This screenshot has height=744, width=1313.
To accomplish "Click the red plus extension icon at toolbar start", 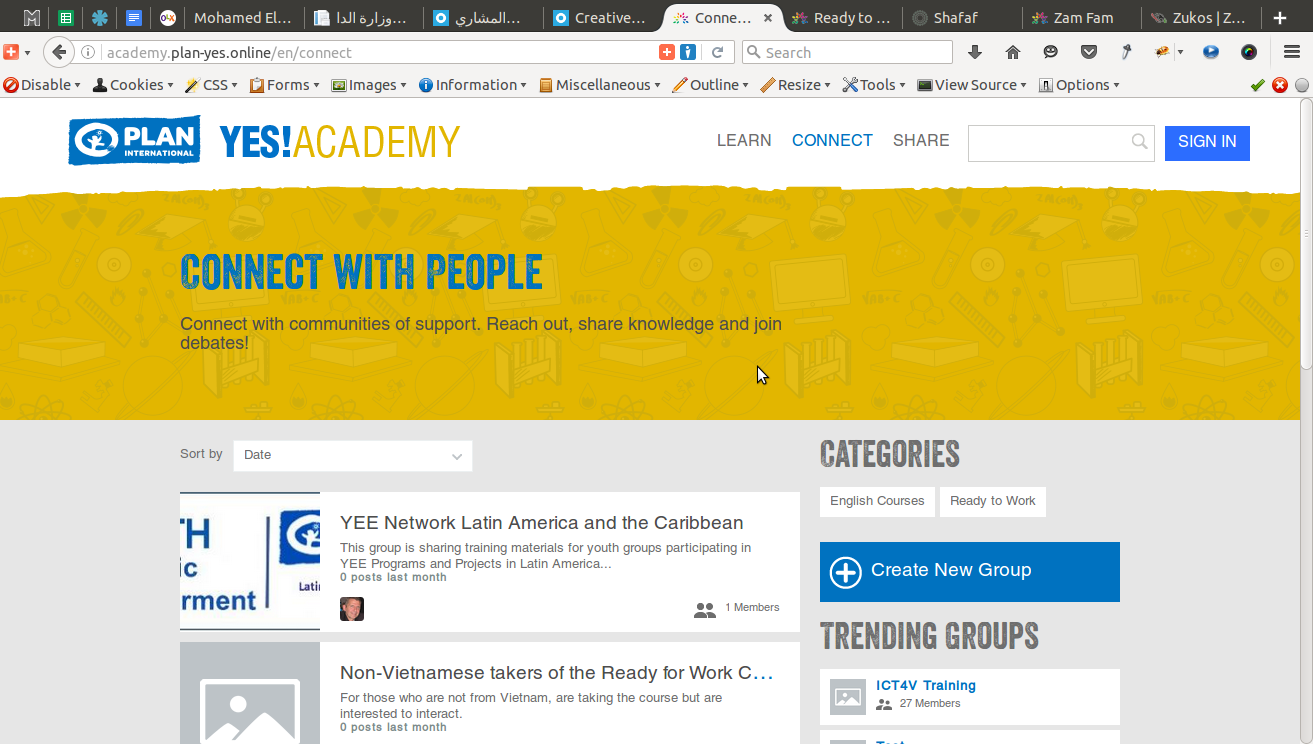I will point(12,52).
